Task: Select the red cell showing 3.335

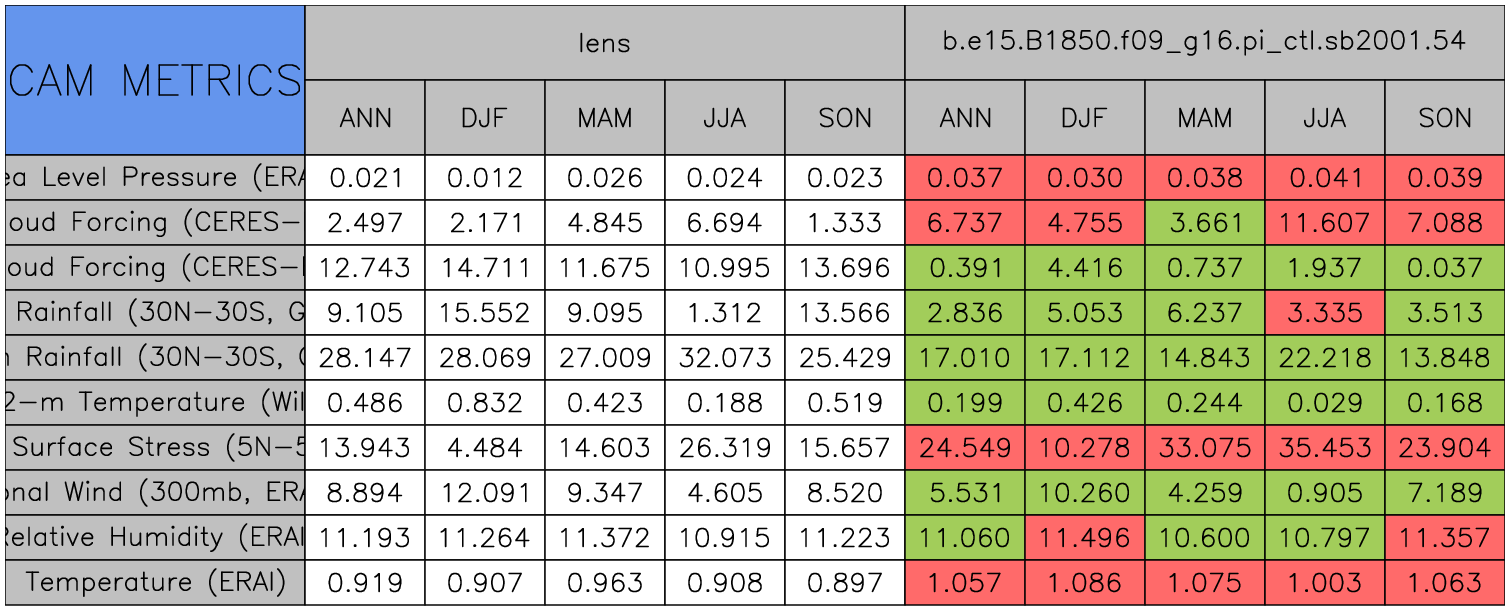Action: 1324,312
